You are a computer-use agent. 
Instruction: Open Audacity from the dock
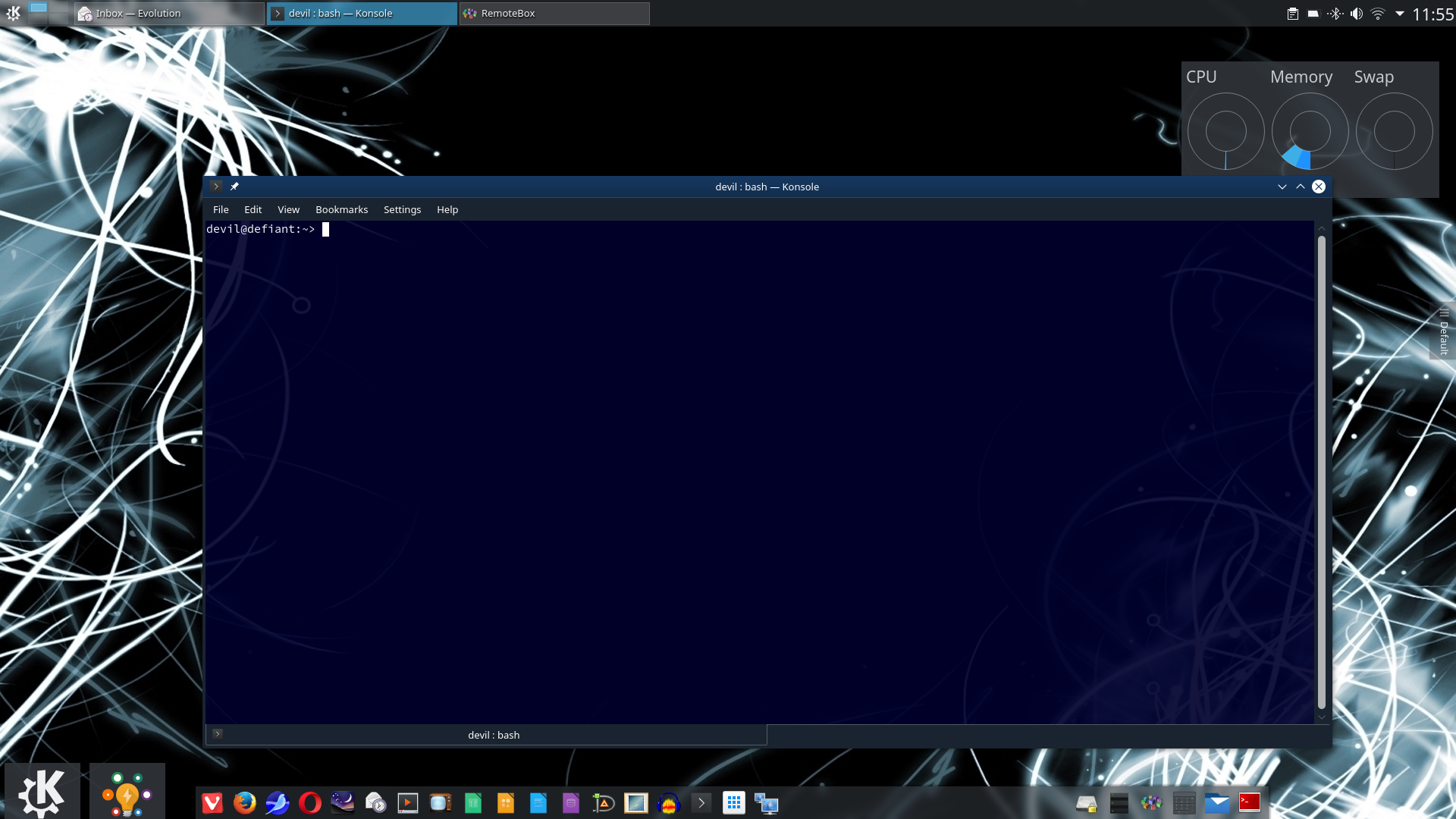coord(668,802)
